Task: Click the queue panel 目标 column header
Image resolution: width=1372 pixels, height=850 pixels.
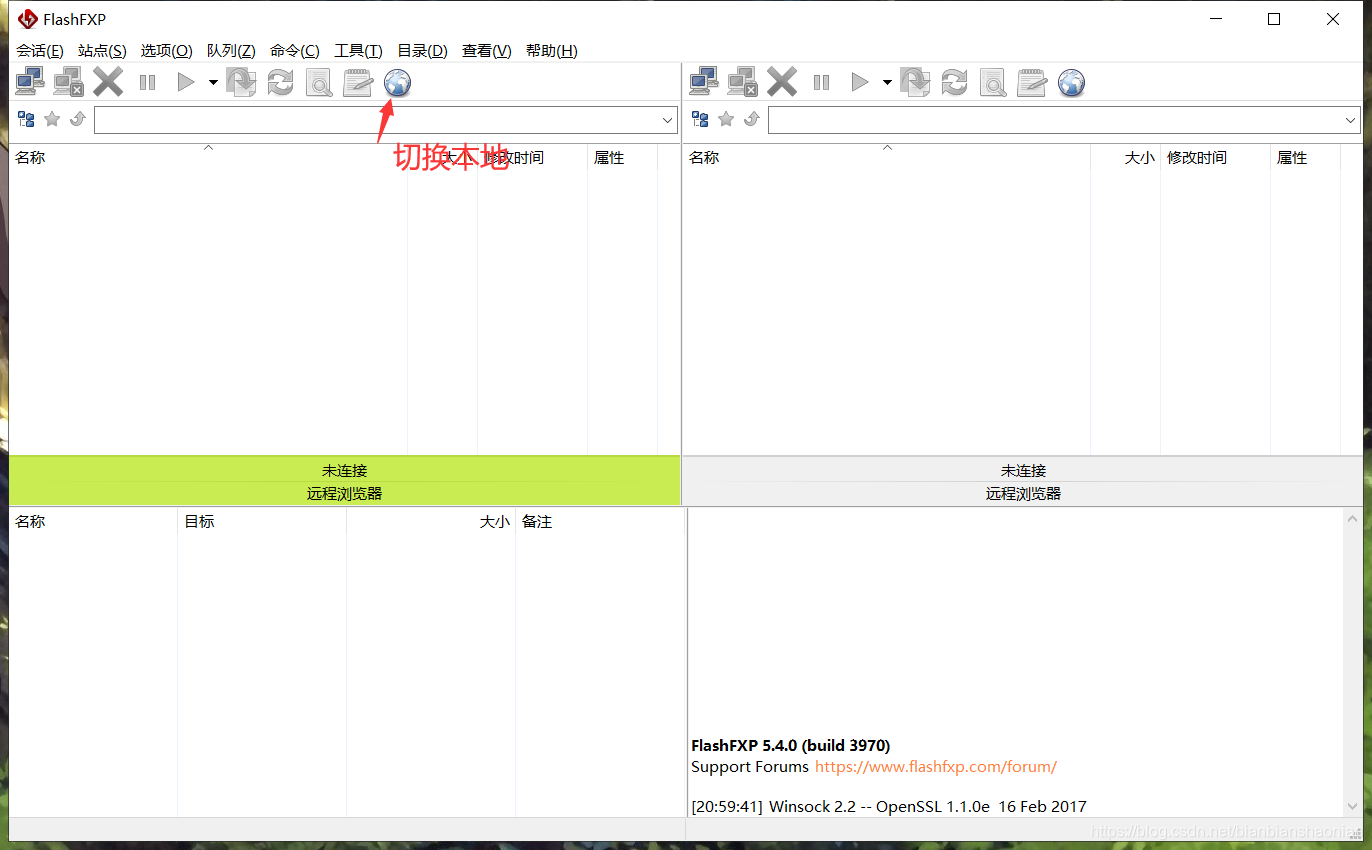Action: click(x=262, y=521)
